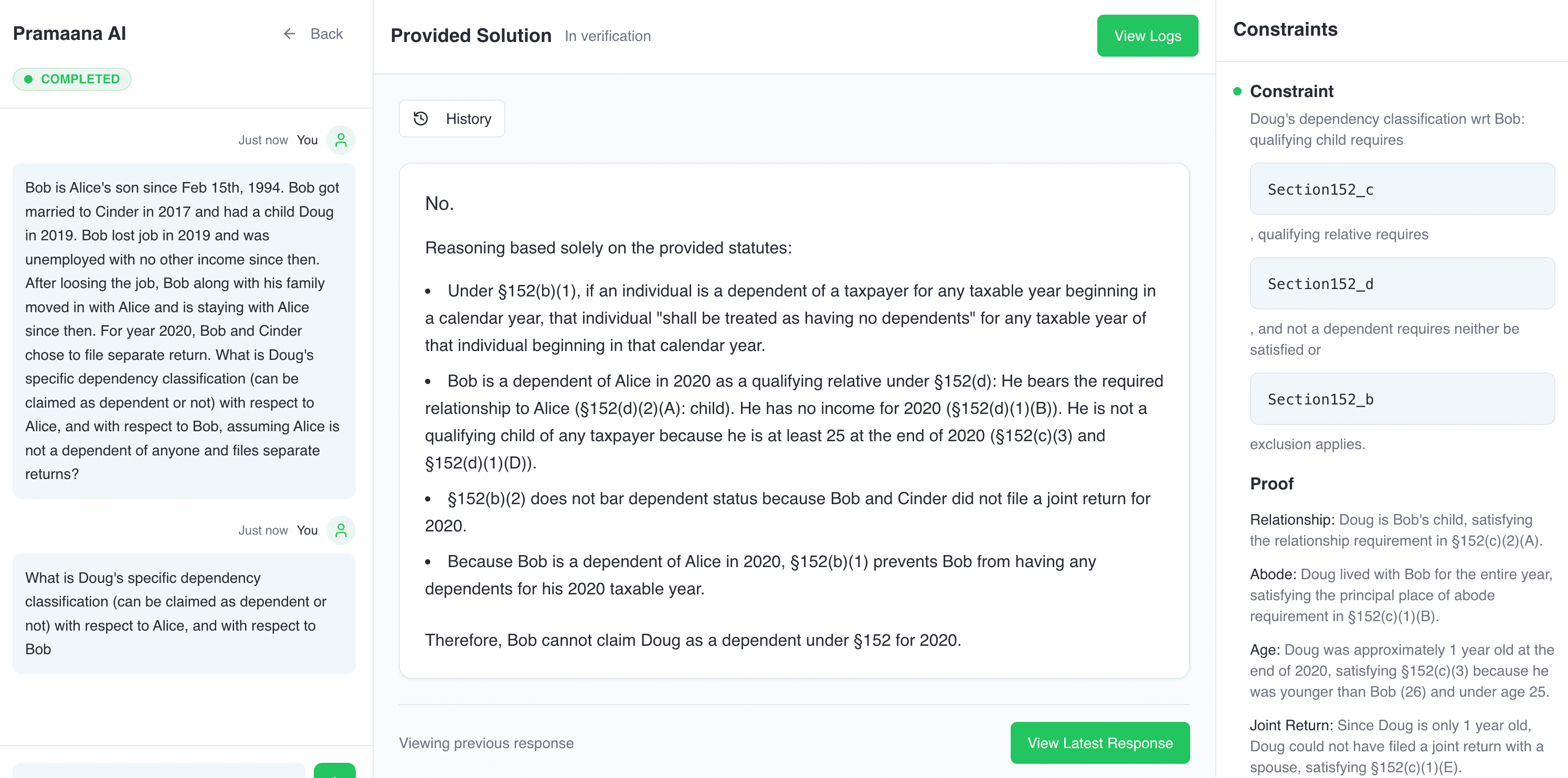This screenshot has height=778, width=1568.
Task: Click the message input field at the bottom
Action: 158,773
